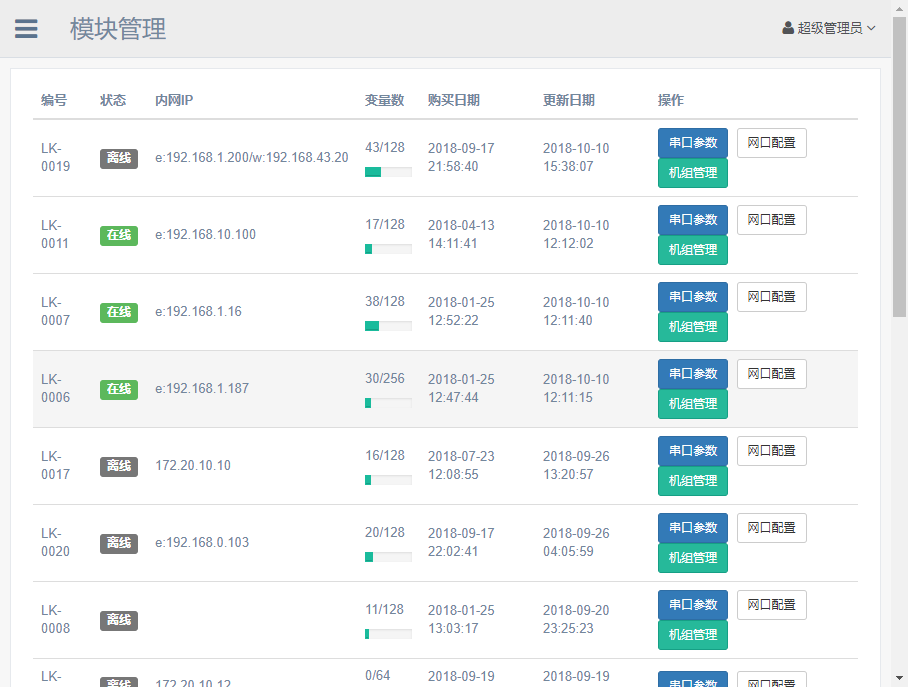Open 串口参数 for module LK-0008
Image resolution: width=908 pixels, height=687 pixels.
tap(692, 605)
